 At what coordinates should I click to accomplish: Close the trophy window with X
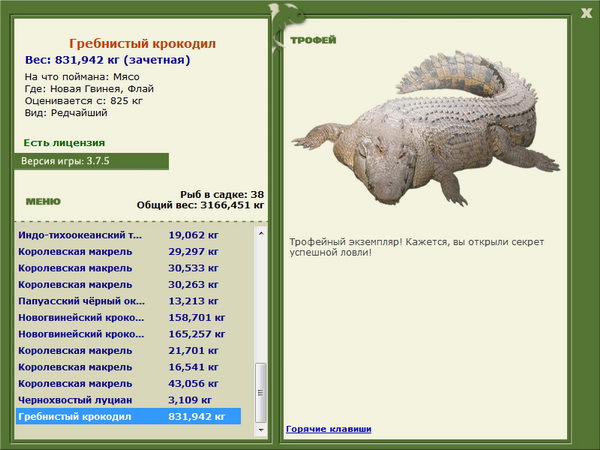pyautogui.click(x=586, y=13)
